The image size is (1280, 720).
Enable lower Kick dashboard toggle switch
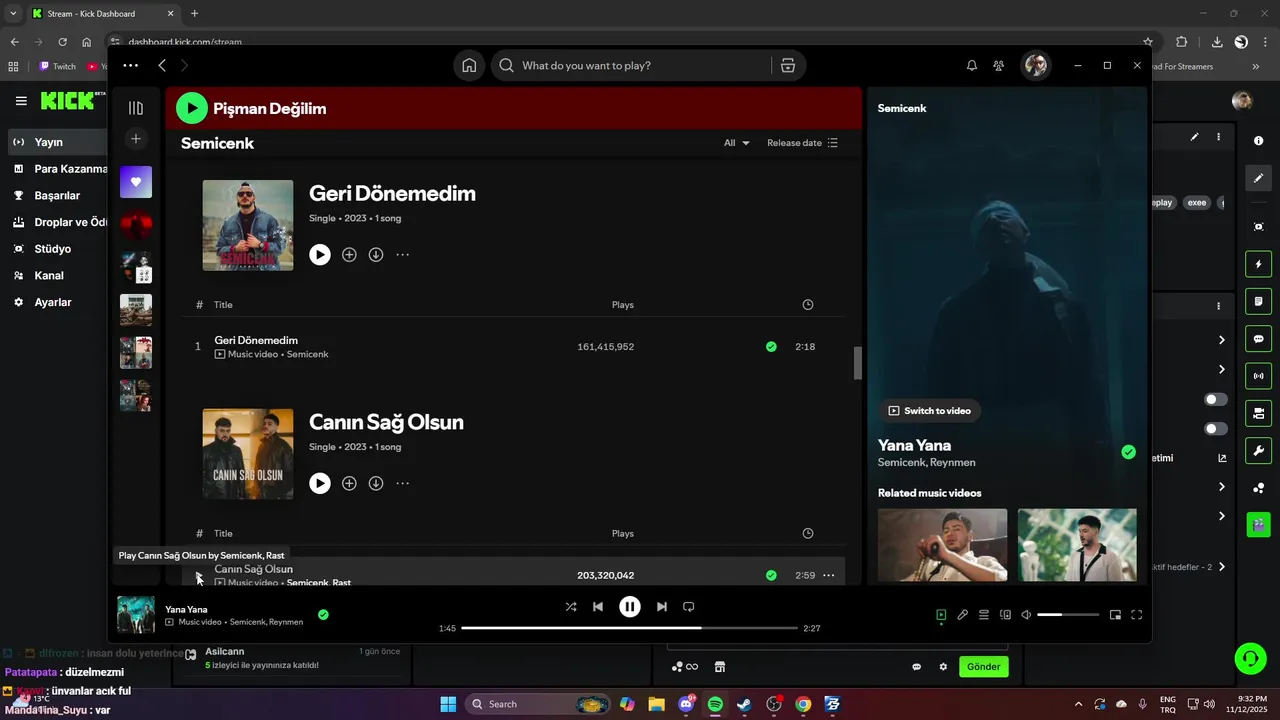click(x=1216, y=429)
